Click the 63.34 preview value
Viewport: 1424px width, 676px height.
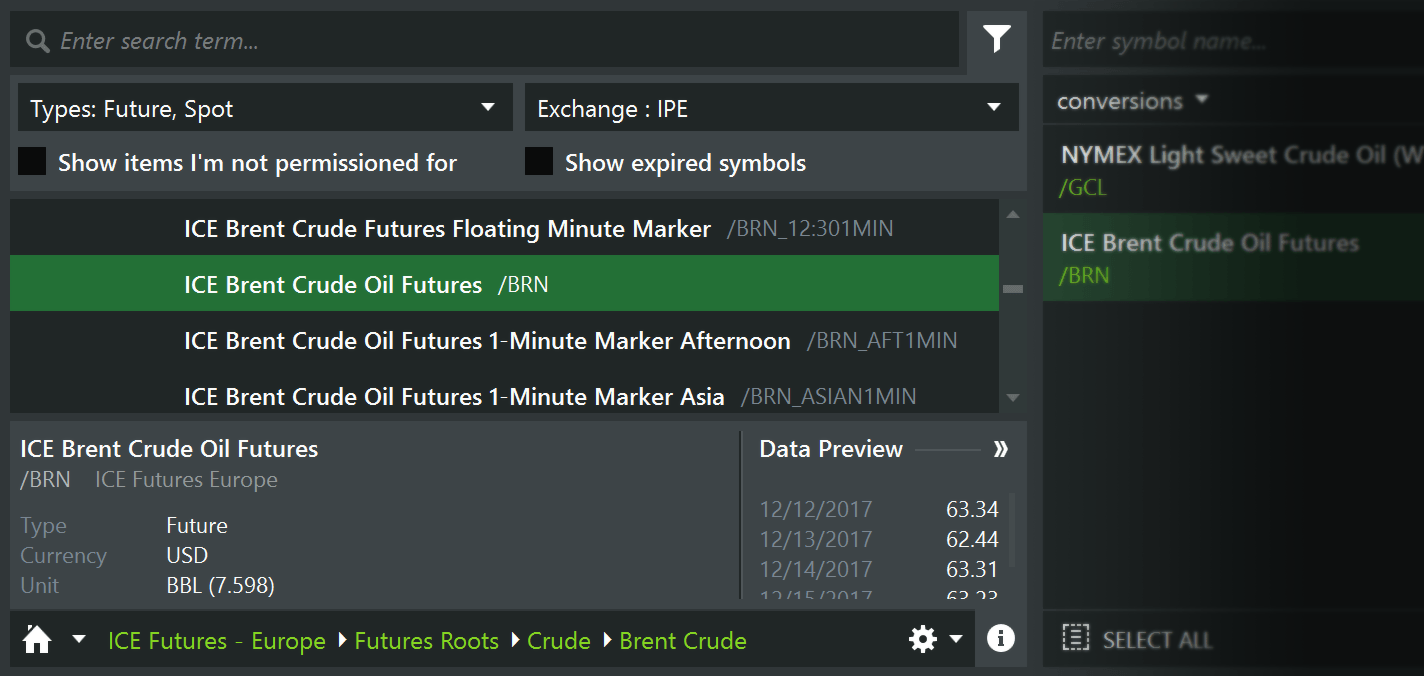pyautogui.click(x=972, y=510)
